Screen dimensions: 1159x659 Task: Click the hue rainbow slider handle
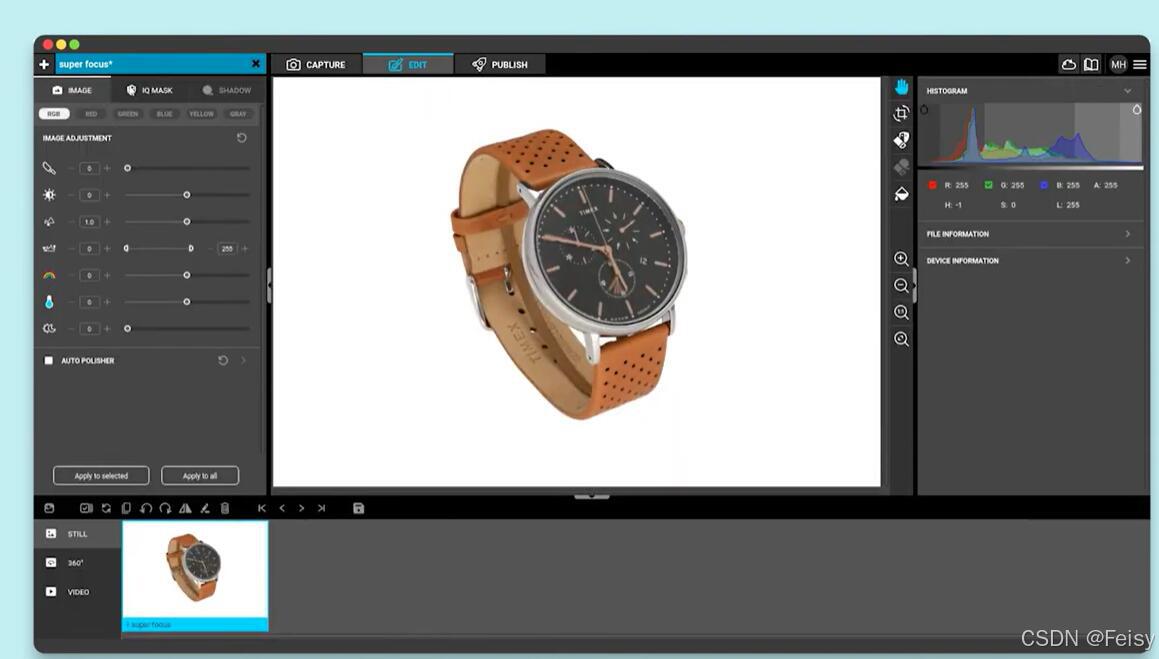(186, 275)
